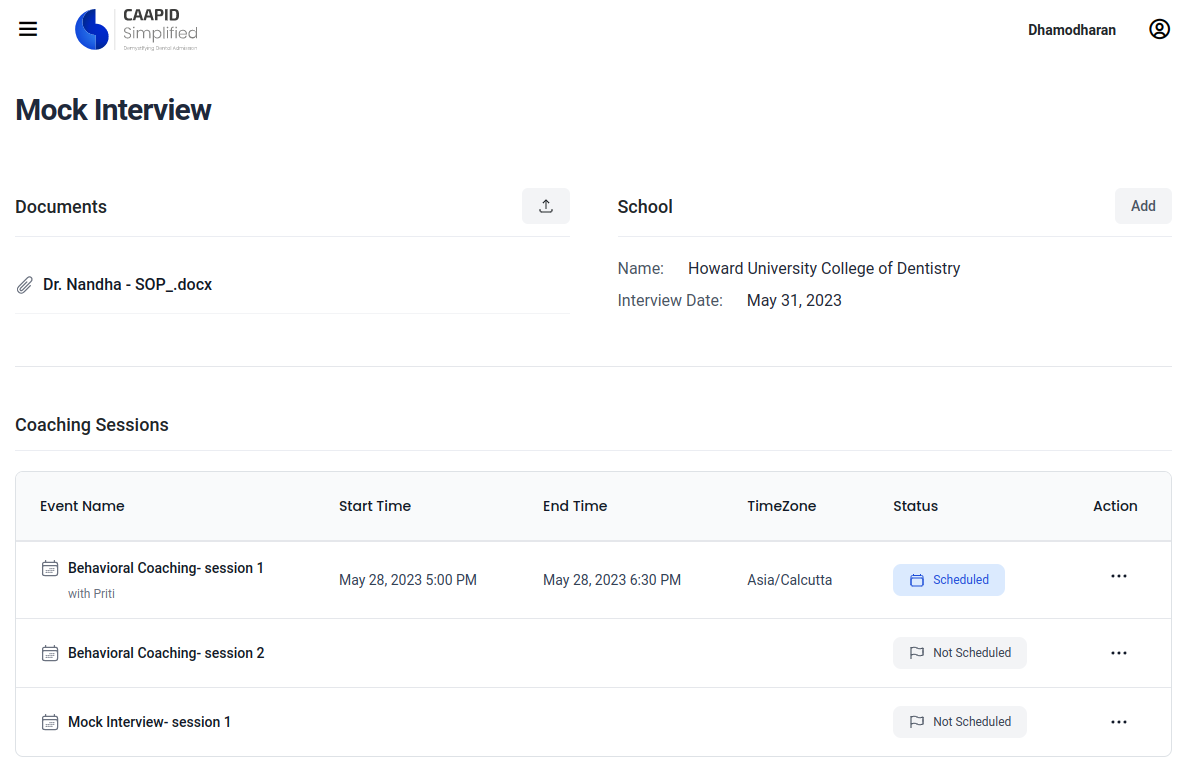Click the School section heading
This screenshot has height=777, width=1187.
click(x=645, y=207)
